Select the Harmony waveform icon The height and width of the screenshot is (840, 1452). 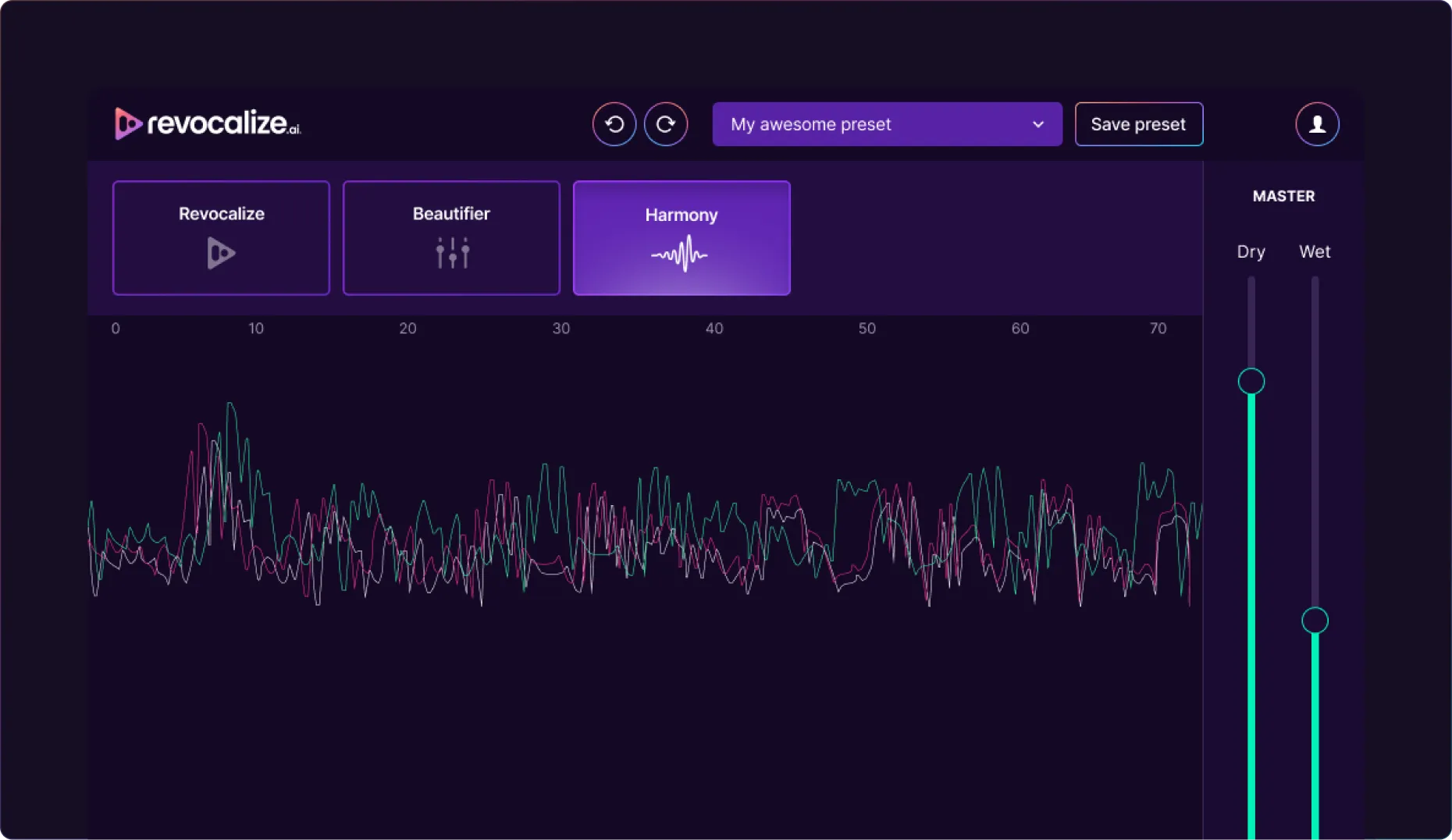[681, 252]
